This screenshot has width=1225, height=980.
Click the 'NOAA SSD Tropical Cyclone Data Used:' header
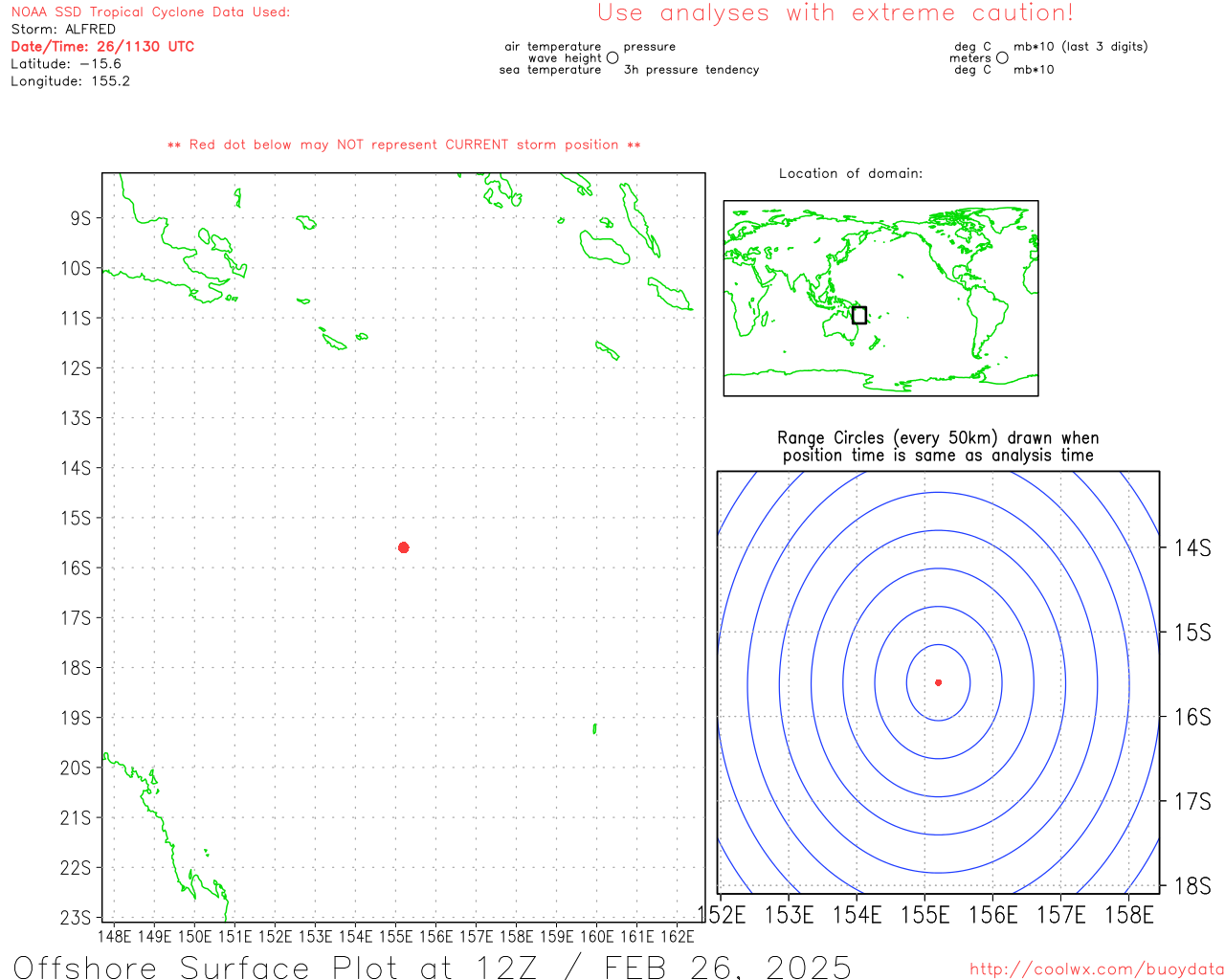(150, 12)
